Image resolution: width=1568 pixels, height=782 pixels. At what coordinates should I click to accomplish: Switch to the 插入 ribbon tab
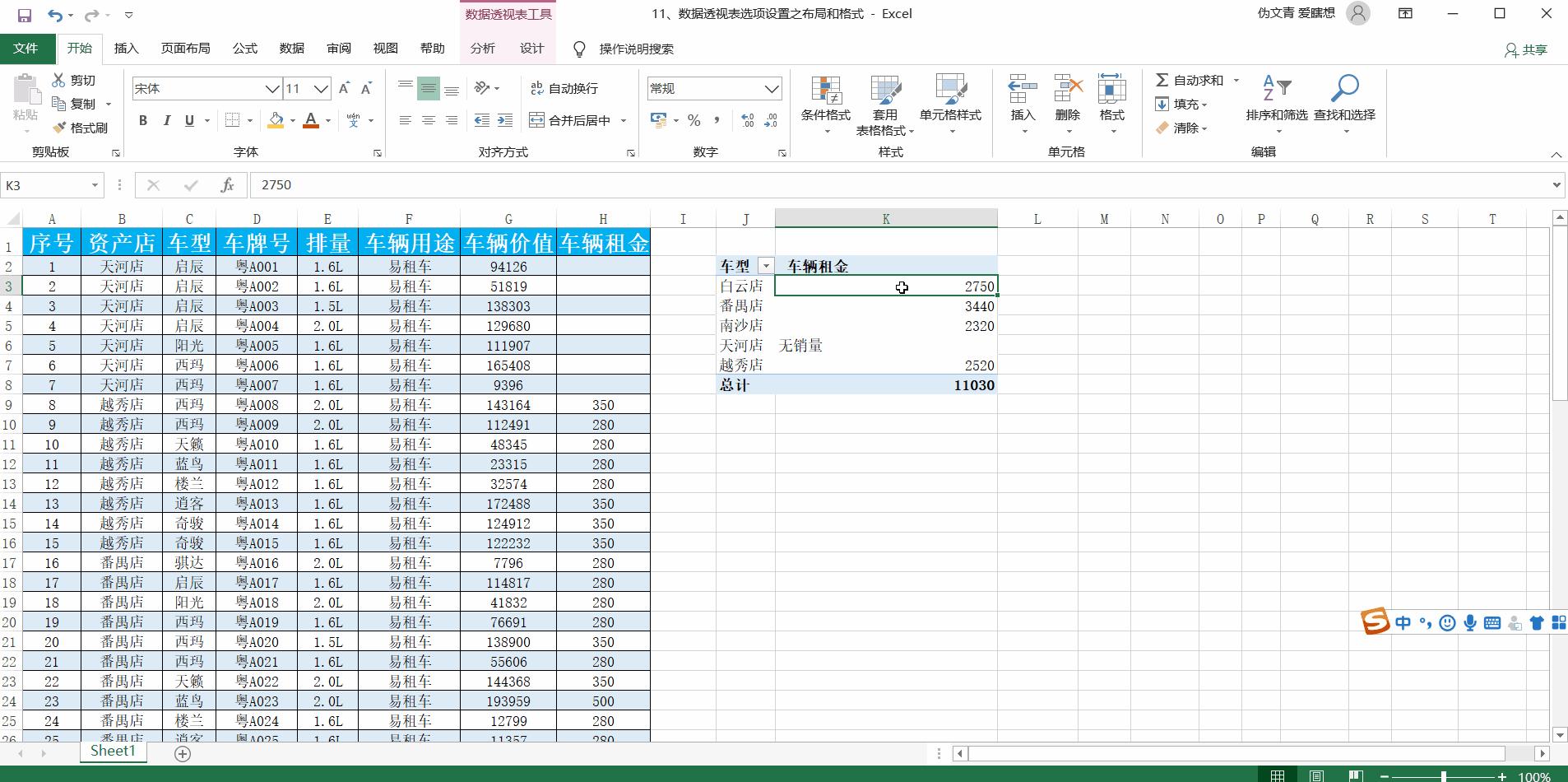125,48
